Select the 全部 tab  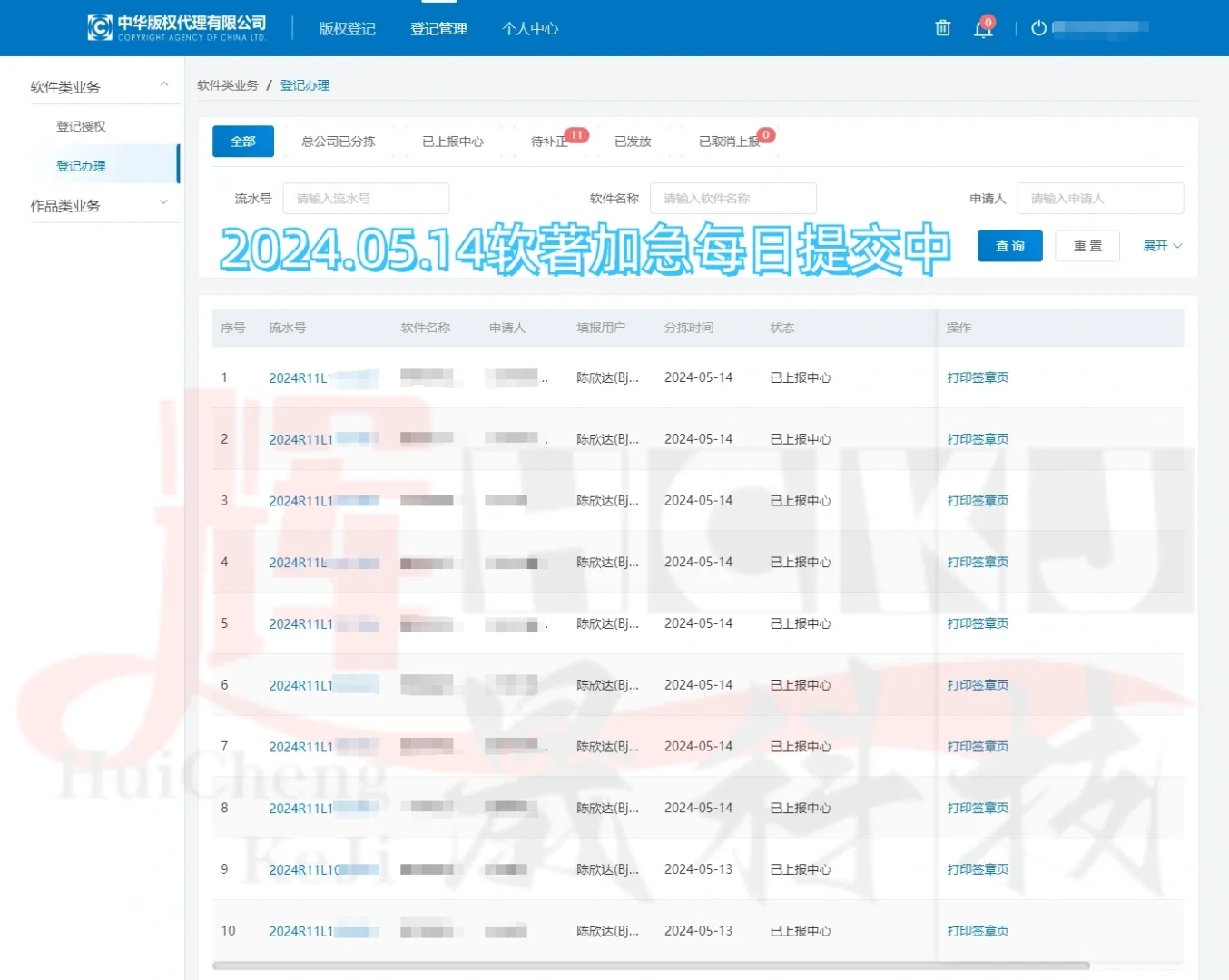coord(242,141)
